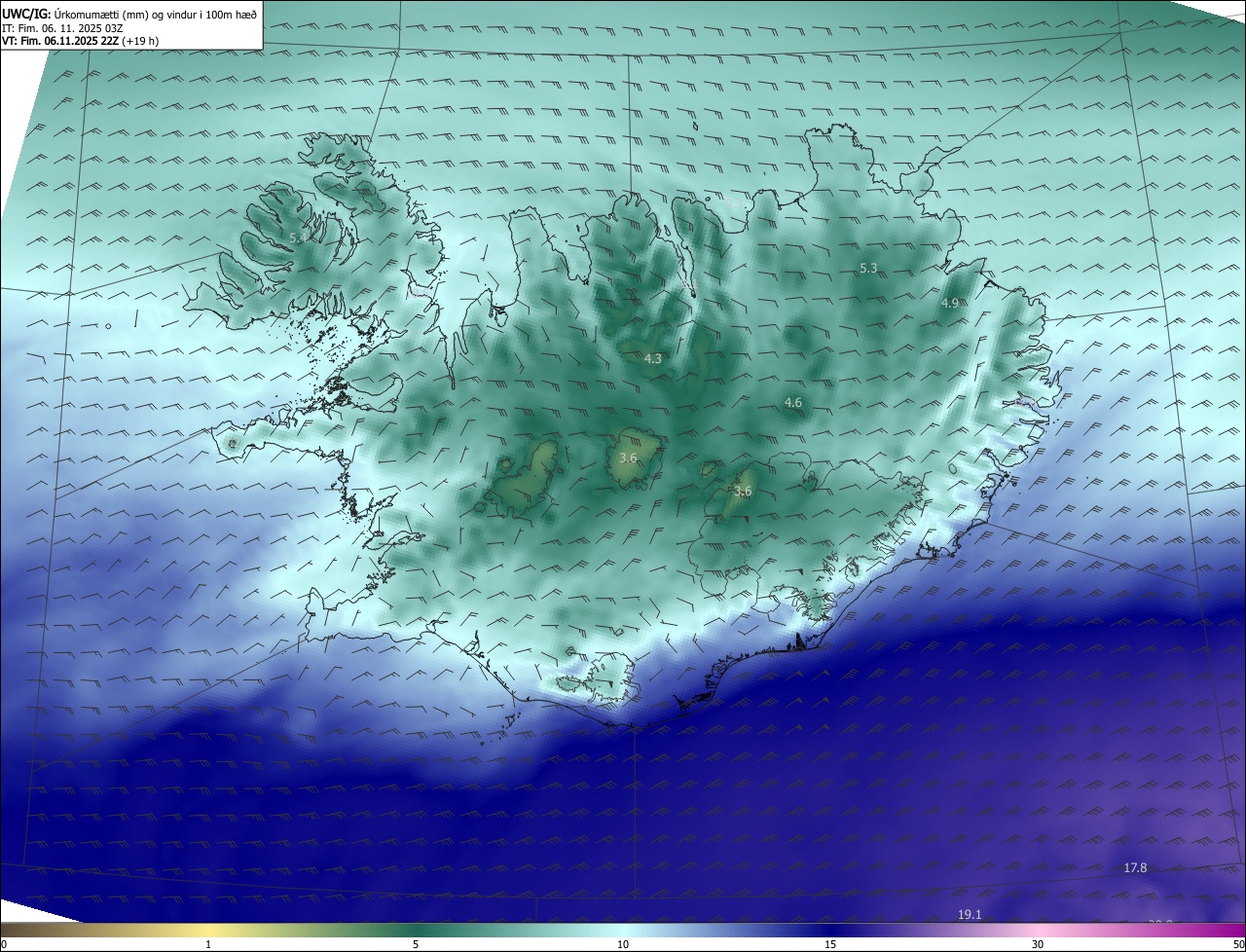Viewport: 1246px width, 952px height.
Task: Click the 5.3 value in northeast Iceland
Action: (868, 268)
